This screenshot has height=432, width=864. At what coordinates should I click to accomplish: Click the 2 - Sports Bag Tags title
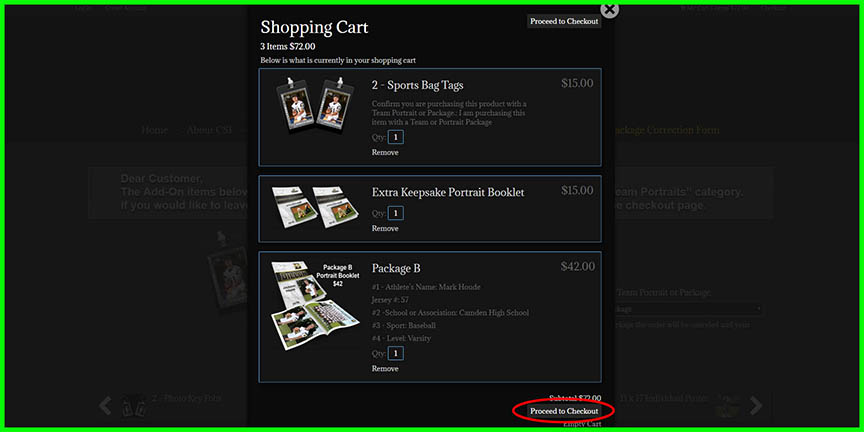click(417, 85)
